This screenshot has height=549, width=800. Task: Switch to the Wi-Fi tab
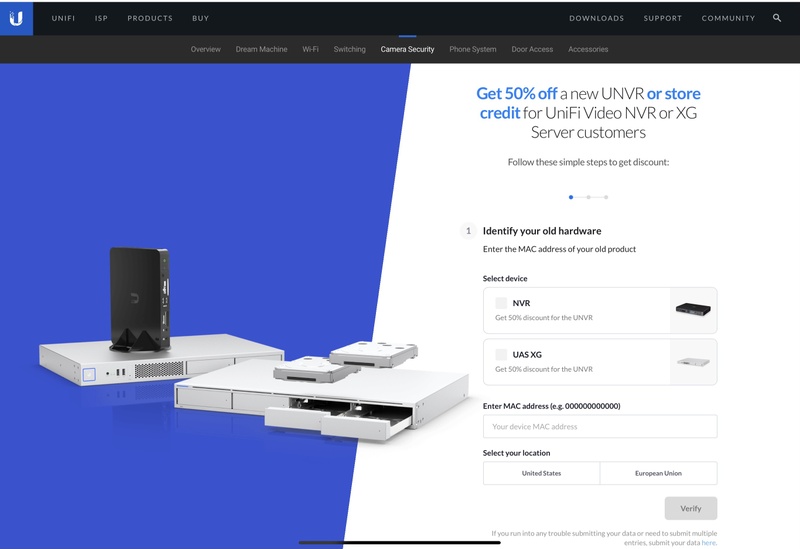310,49
